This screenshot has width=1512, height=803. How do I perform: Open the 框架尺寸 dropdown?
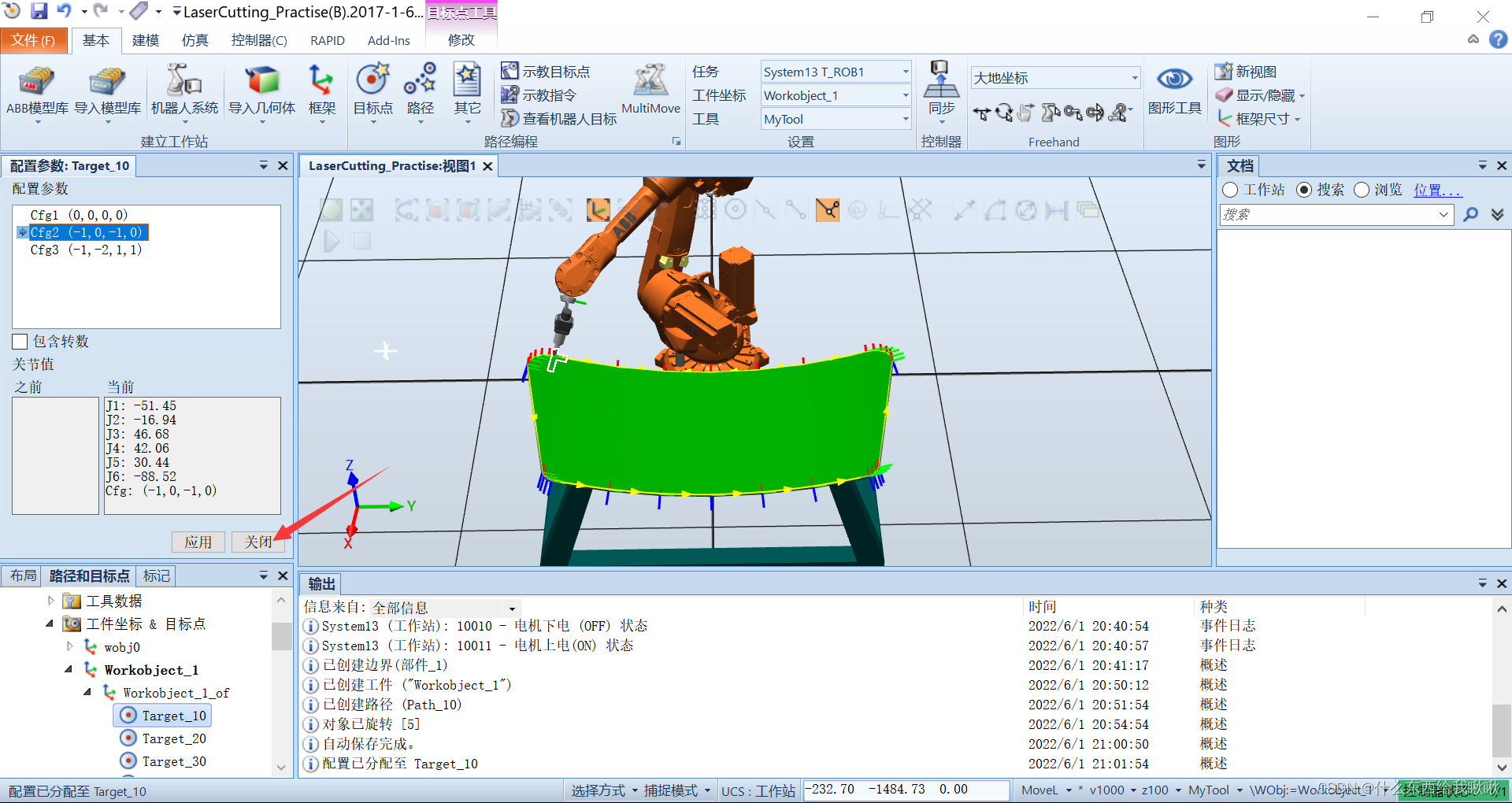(1258, 119)
